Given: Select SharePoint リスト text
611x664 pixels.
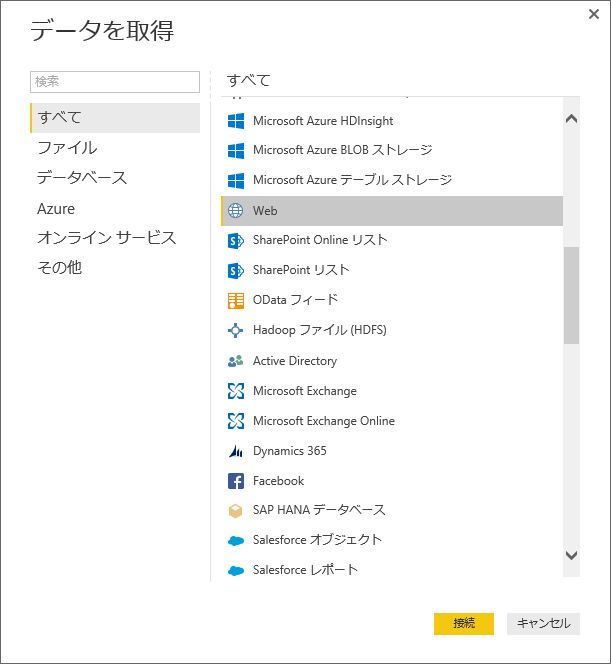Looking at the screenshot, I should 301,270.
